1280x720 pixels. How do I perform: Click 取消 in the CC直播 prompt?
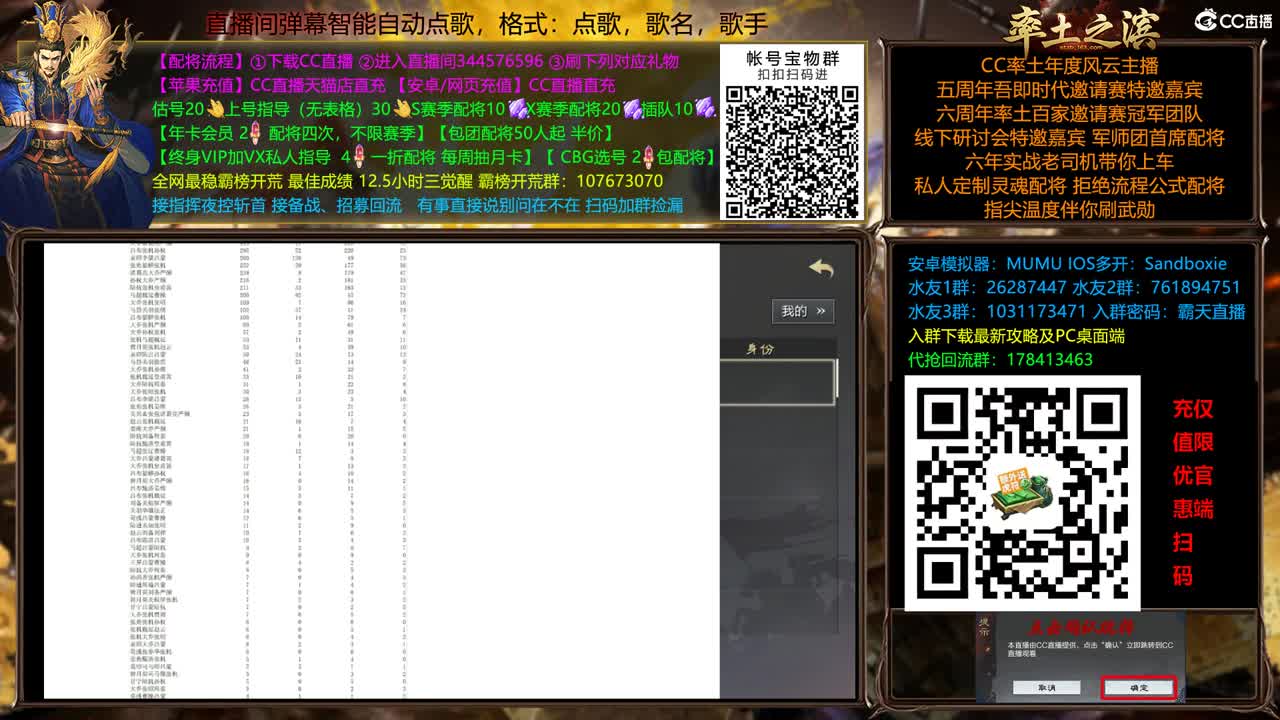(1046, 688)
